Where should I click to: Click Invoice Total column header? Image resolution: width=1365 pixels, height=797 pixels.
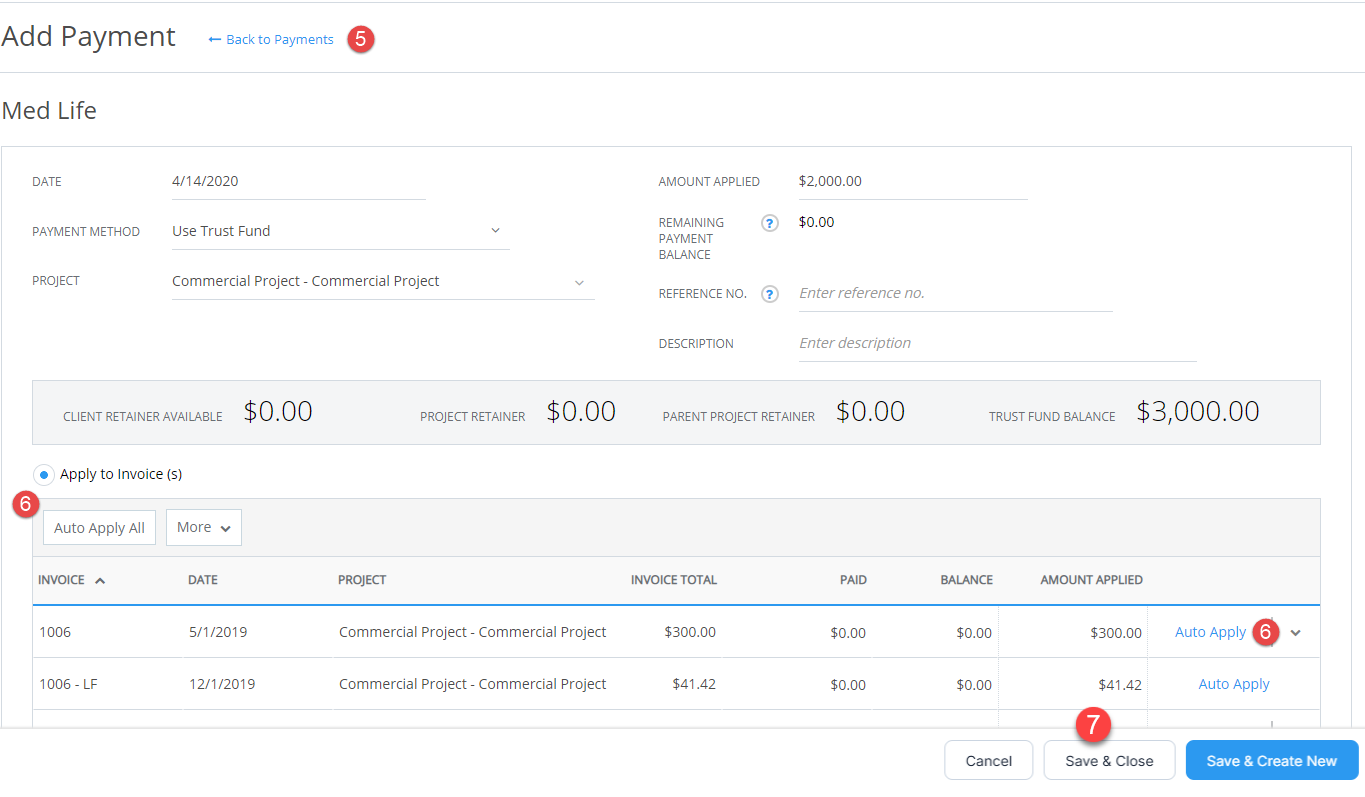pyautogui.click(x=674, y=580)
